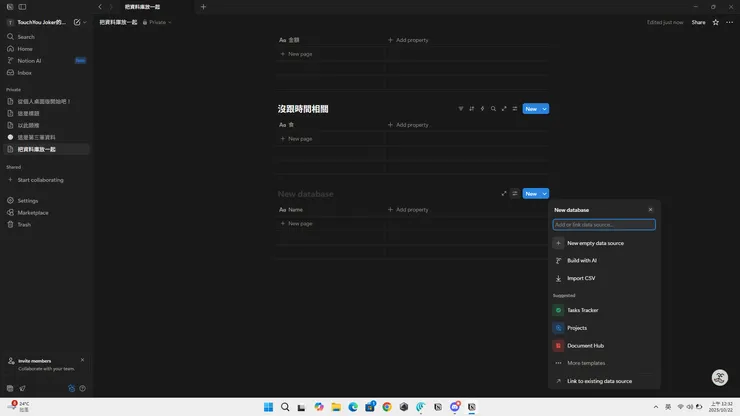
Task: Choose New empty data source
Action: 604,243
